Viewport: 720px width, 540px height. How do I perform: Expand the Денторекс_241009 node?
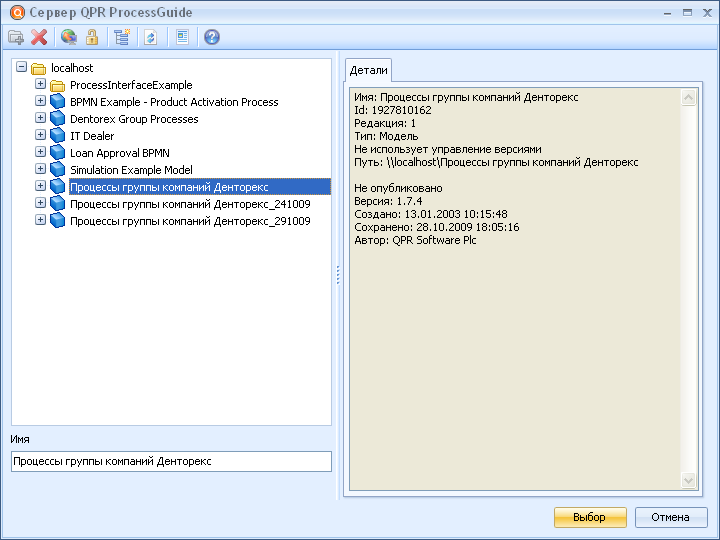(40, 203)
